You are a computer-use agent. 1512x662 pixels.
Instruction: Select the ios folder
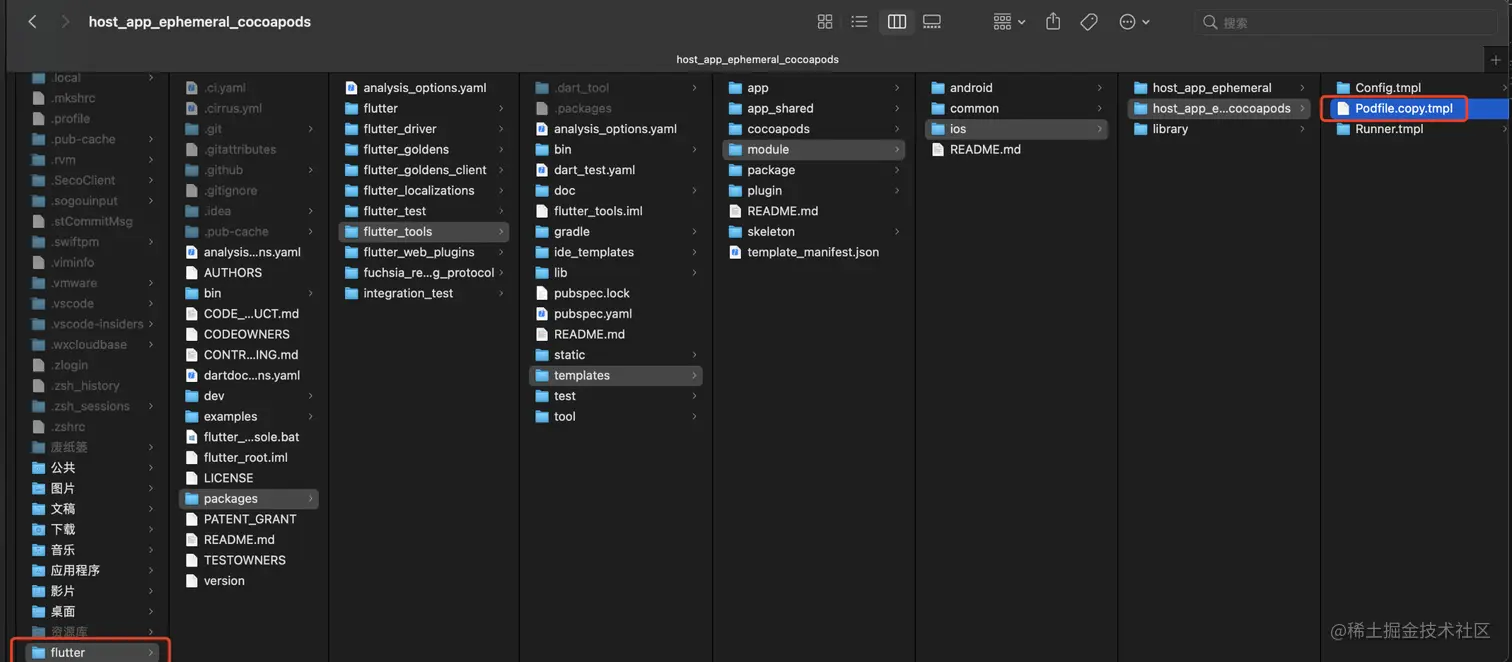pos(1016,129)
